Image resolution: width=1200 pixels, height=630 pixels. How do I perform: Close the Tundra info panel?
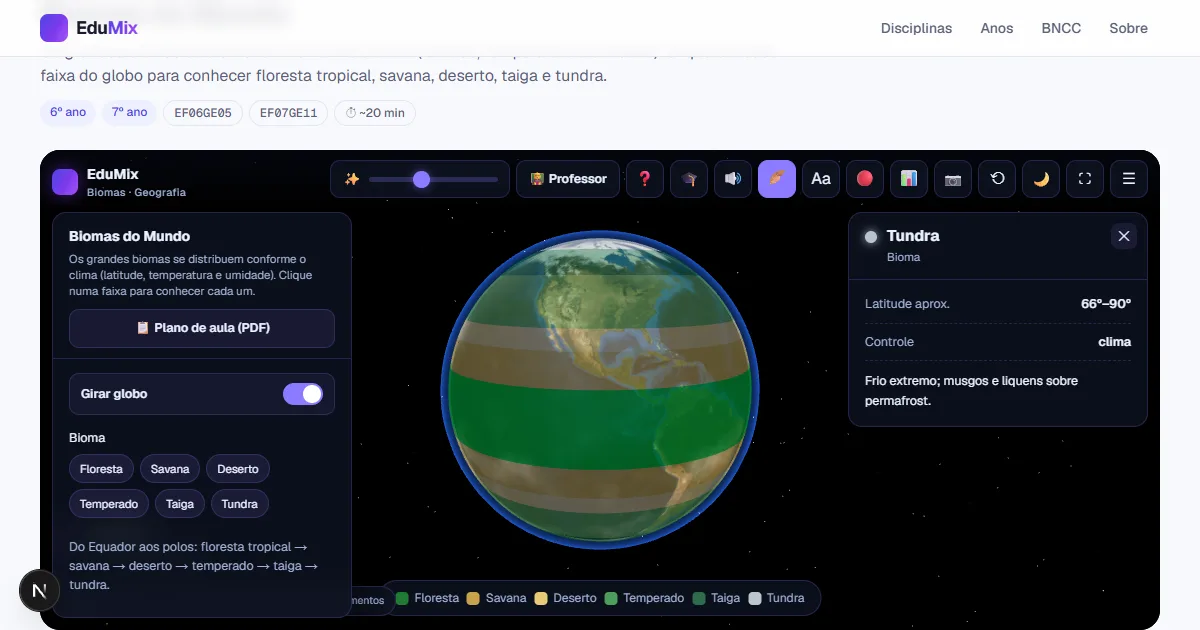(1124, 236)
